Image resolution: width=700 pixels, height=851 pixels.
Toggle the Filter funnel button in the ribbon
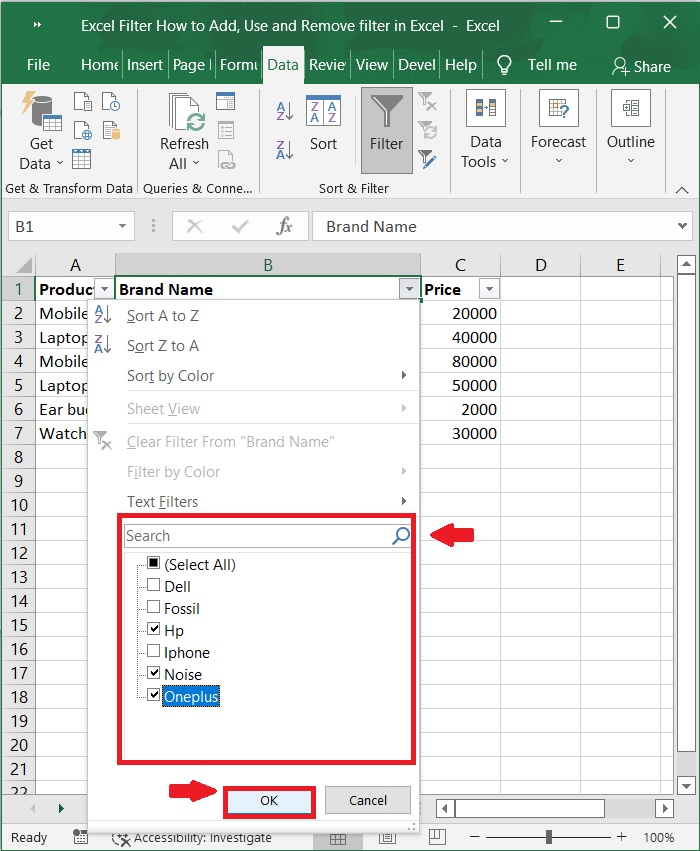pos(386,130)
